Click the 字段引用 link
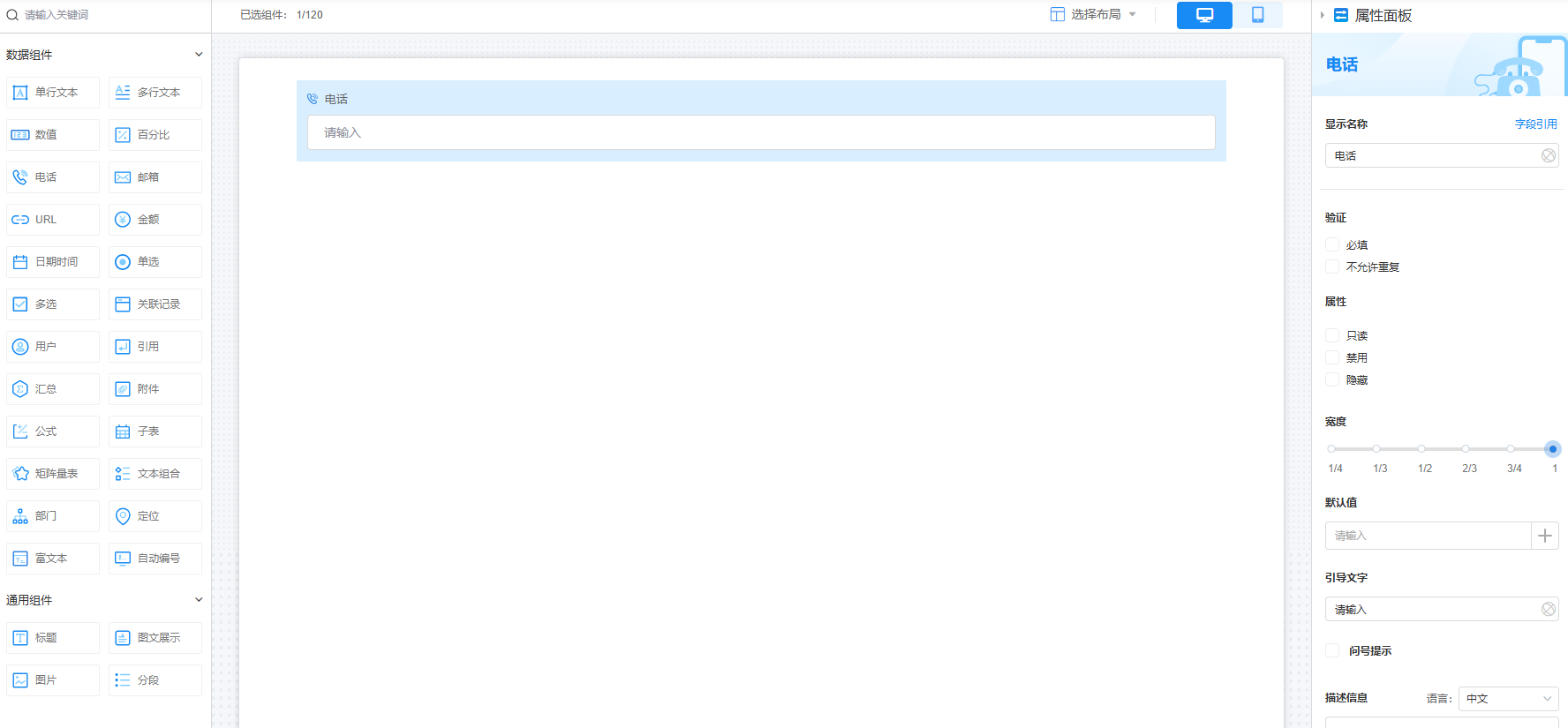The height and width of the screenshot is (728, 1568). (x=1536, y=124)
